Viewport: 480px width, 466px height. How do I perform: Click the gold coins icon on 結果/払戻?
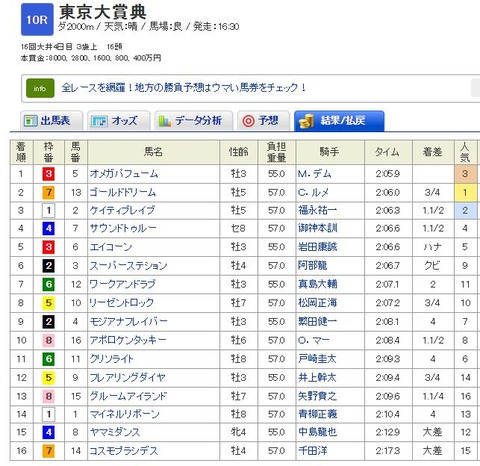(306, 121)
